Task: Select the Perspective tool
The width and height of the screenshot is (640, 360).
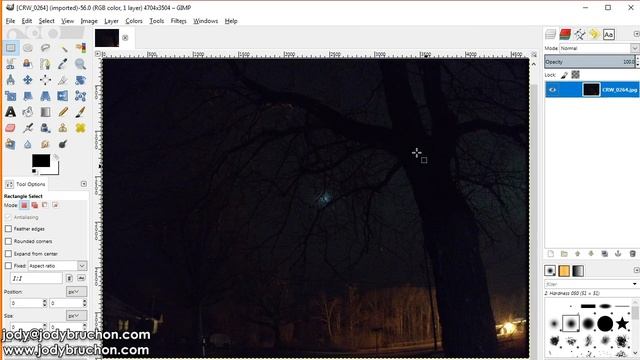Action: tap(45, 96)
